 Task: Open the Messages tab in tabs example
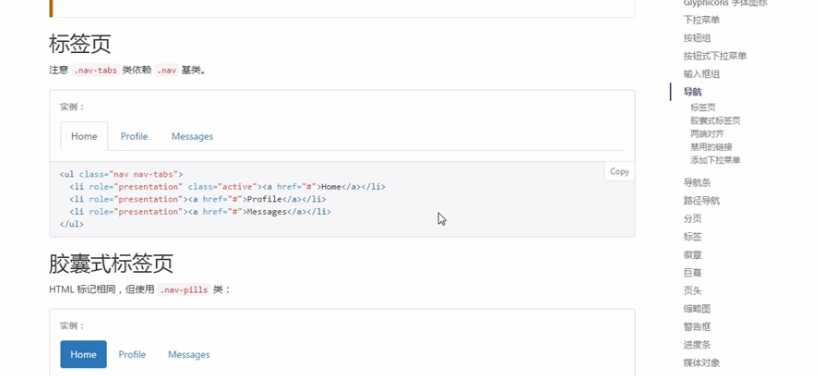[192, 137]
